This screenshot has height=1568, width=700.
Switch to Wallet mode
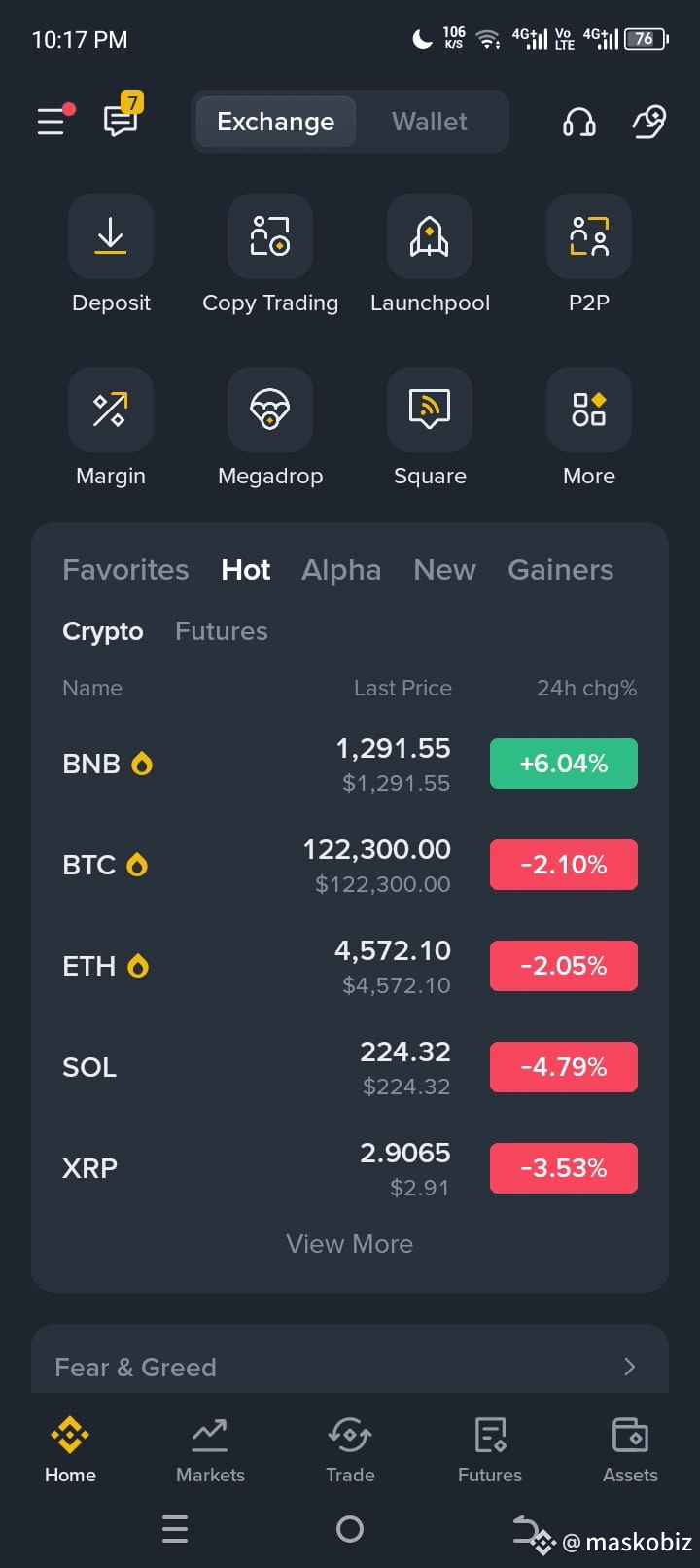(430, 122)
